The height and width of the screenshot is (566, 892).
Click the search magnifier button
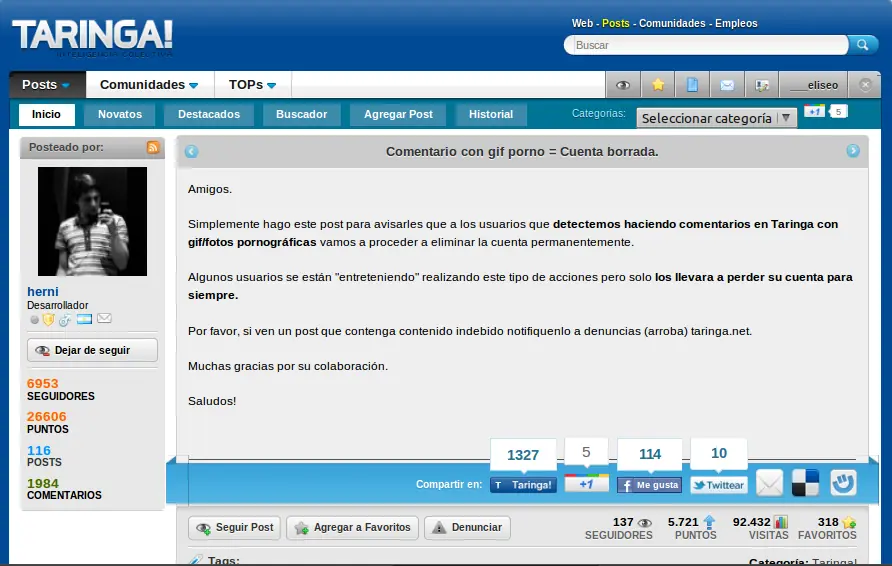(x=862, y=45)
